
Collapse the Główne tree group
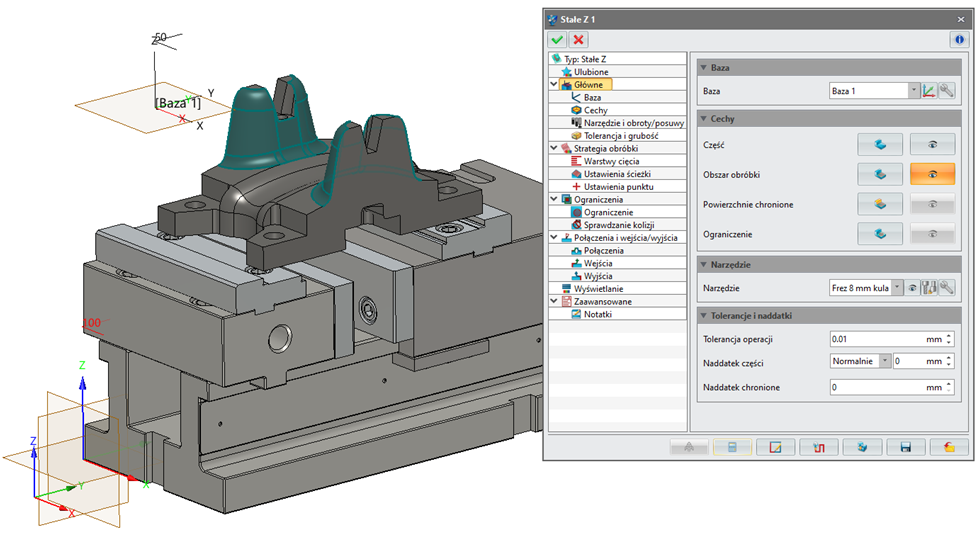tap(554, 84)
